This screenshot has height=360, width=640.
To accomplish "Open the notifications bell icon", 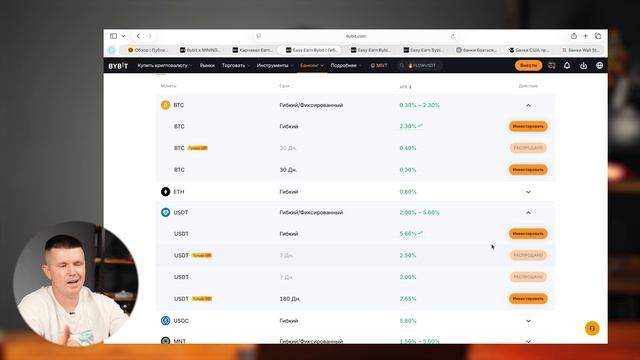I will click(567, 65).
